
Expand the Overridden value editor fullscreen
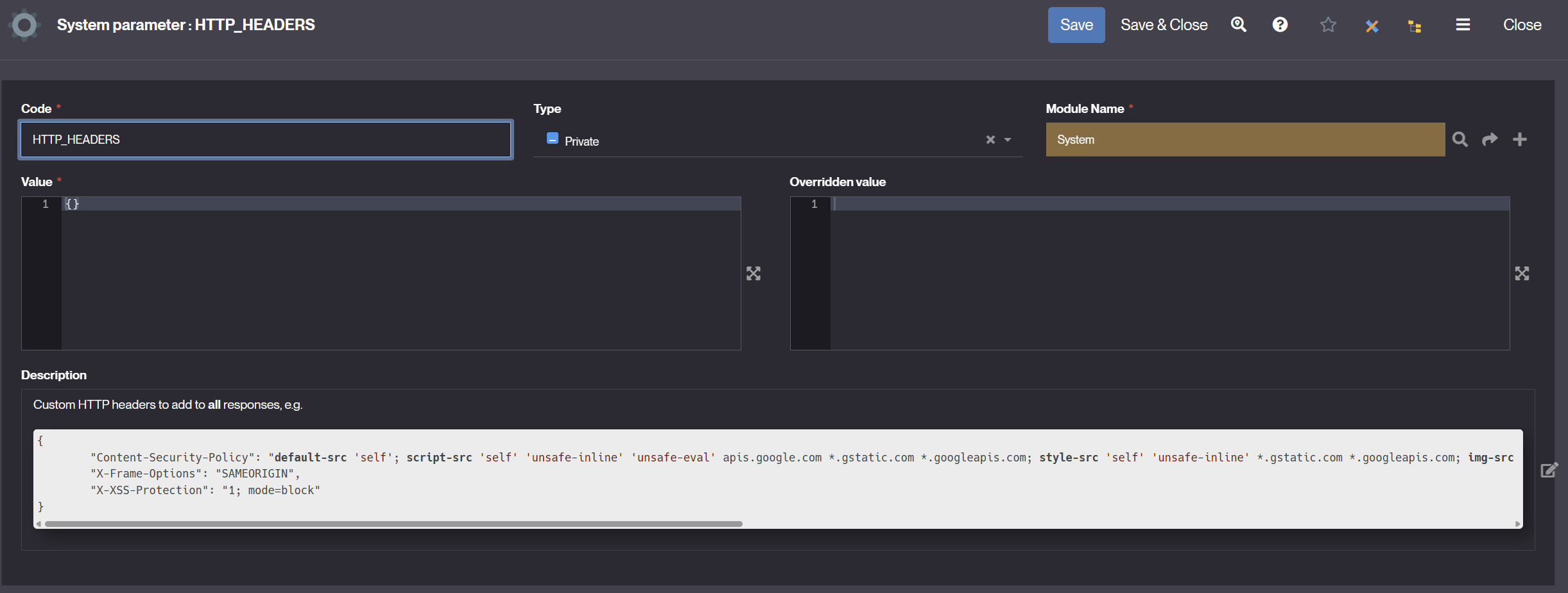1522,273
